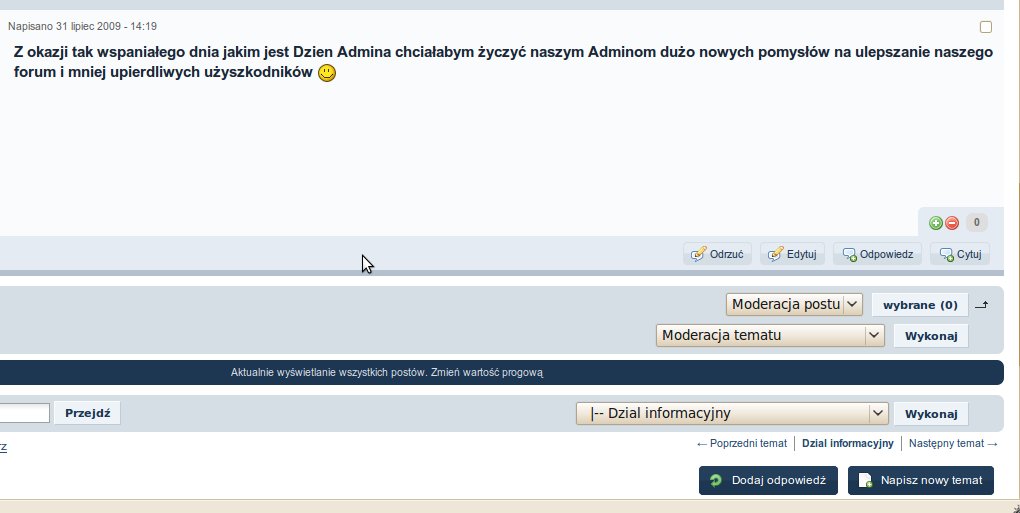The image size is (1020, 513).
Task: Click the reputation score 0 badge
Action: coord(976,222)
